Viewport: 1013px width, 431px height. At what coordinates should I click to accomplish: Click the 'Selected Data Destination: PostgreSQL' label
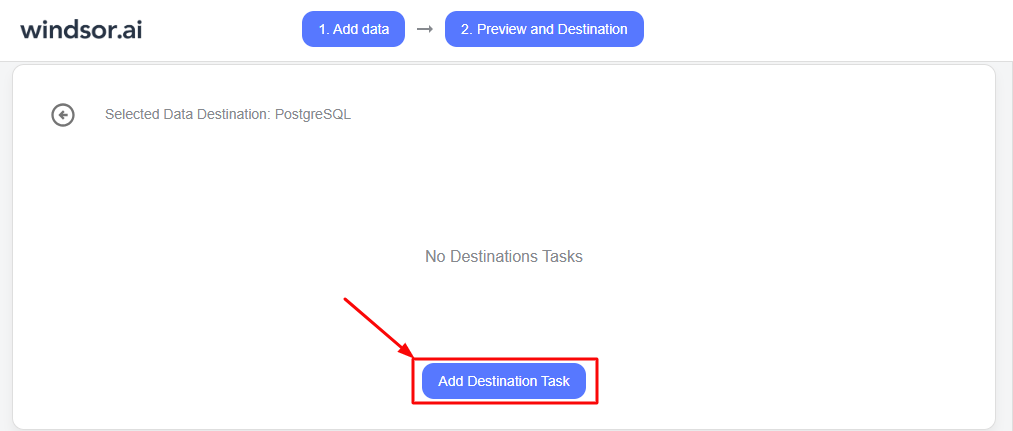[x=227, y=114]
